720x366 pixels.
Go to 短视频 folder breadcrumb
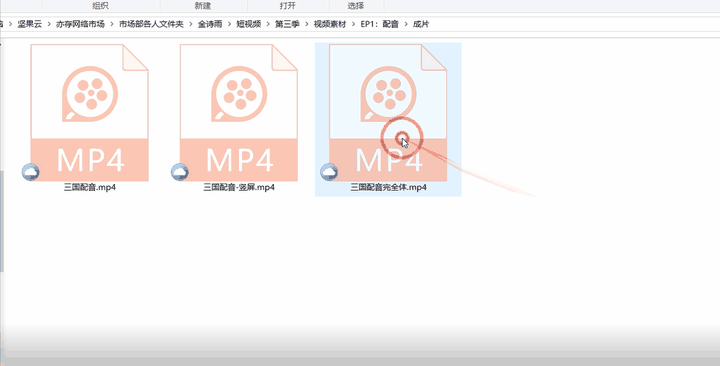pos(248,24)
